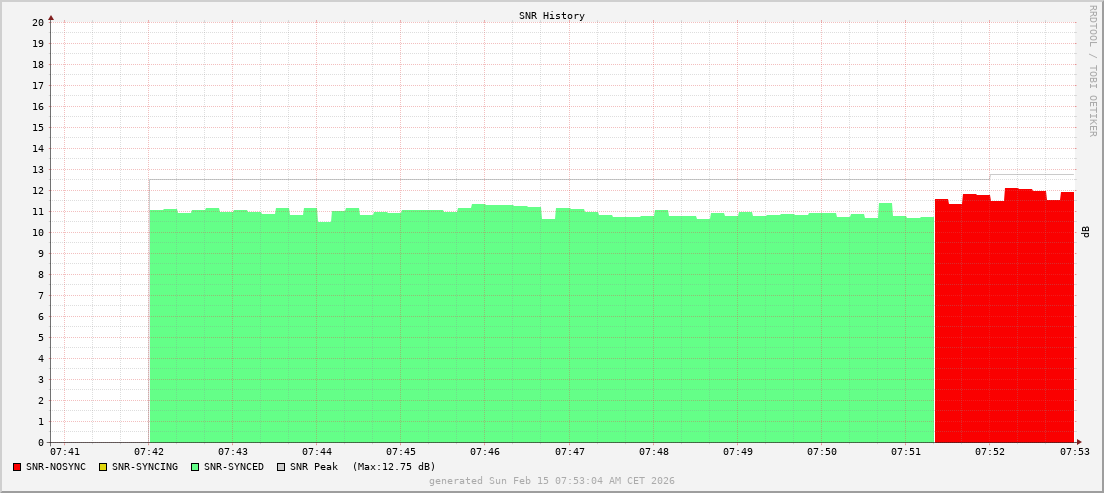Click the dB unit label on right side
Viewport: 1104px width, 493px height.
click(x=1086, y=232)
